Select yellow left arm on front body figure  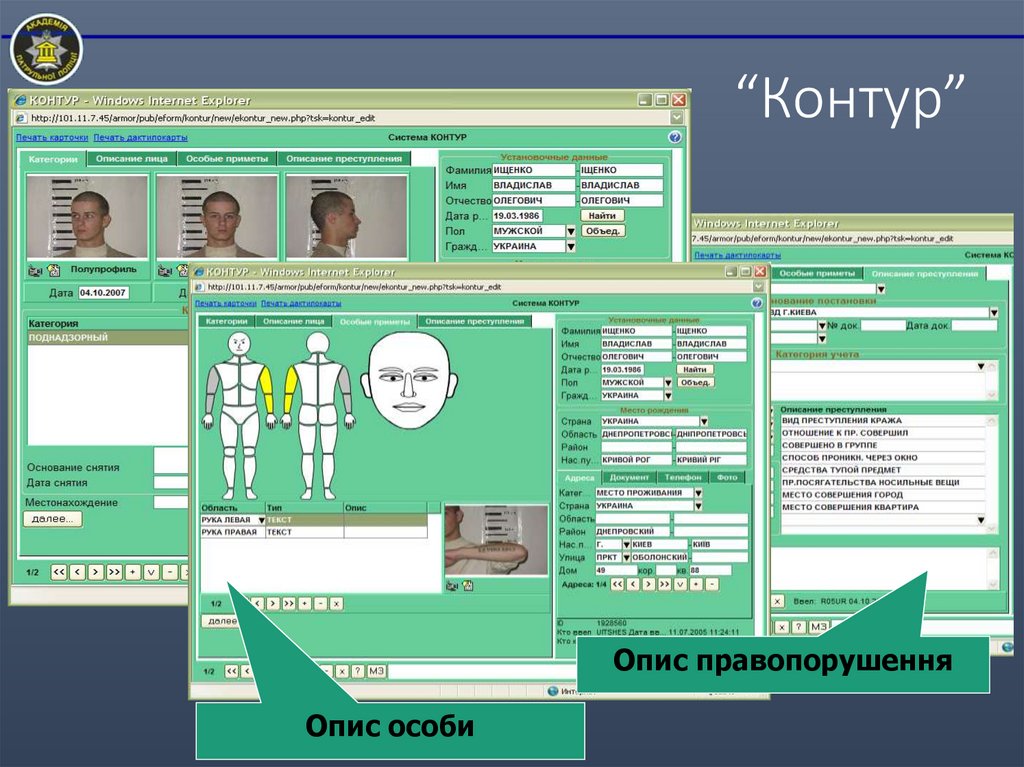[x=267, y=389]
